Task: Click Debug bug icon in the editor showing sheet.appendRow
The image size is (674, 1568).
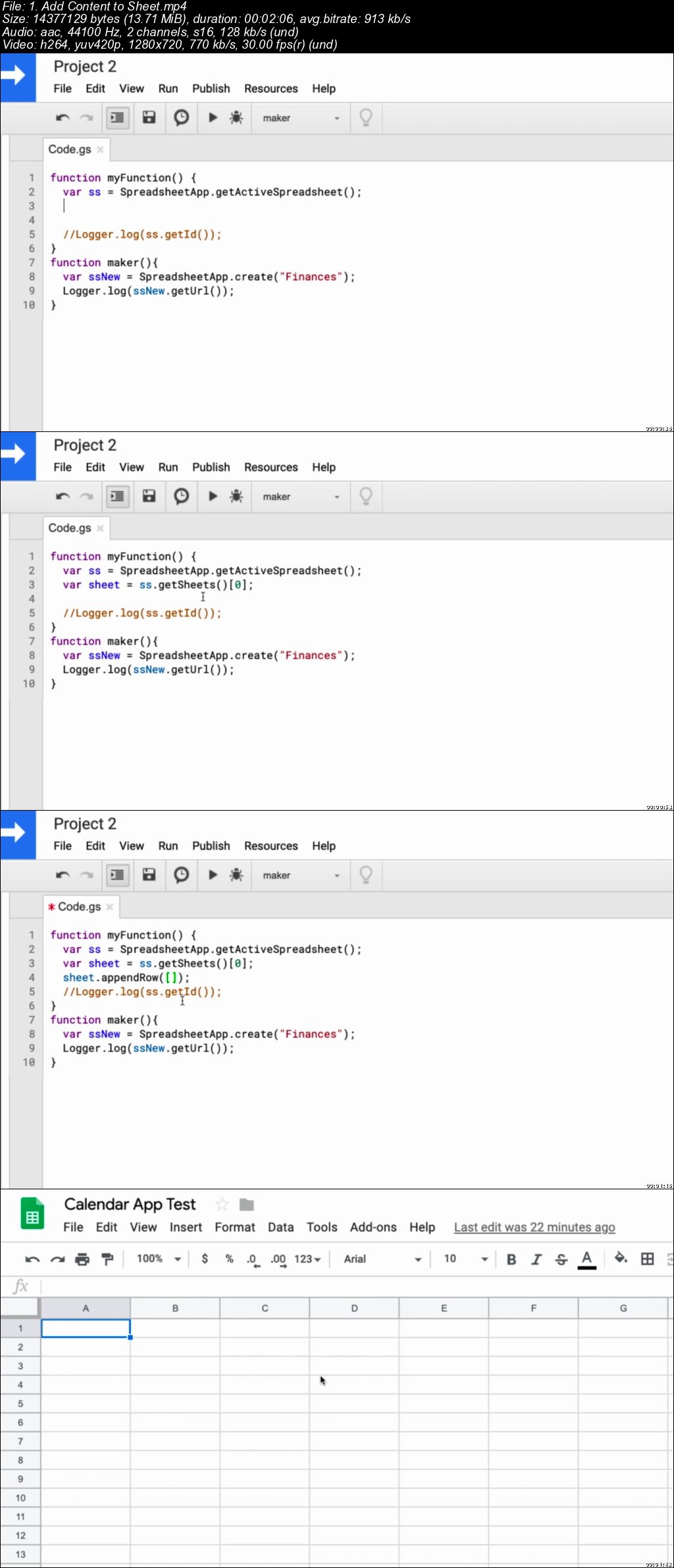Action: 236,875
